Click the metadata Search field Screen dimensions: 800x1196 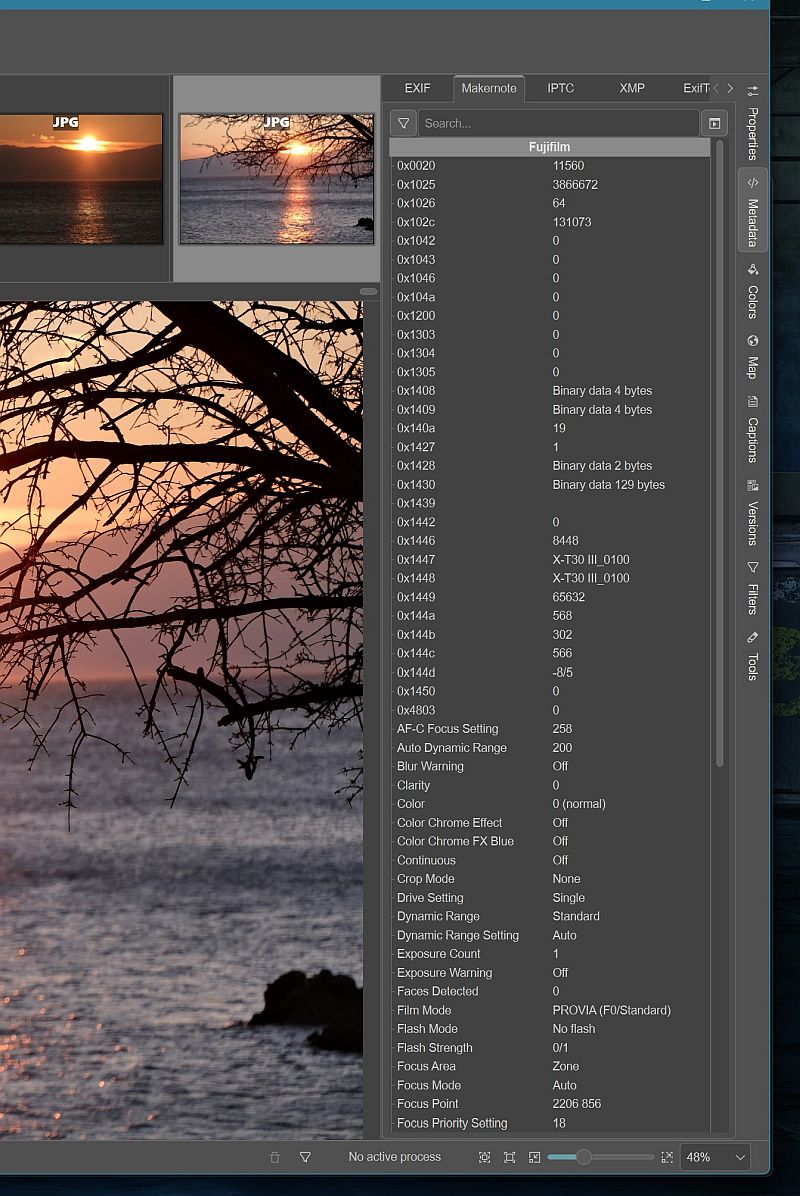click(558, 123)
